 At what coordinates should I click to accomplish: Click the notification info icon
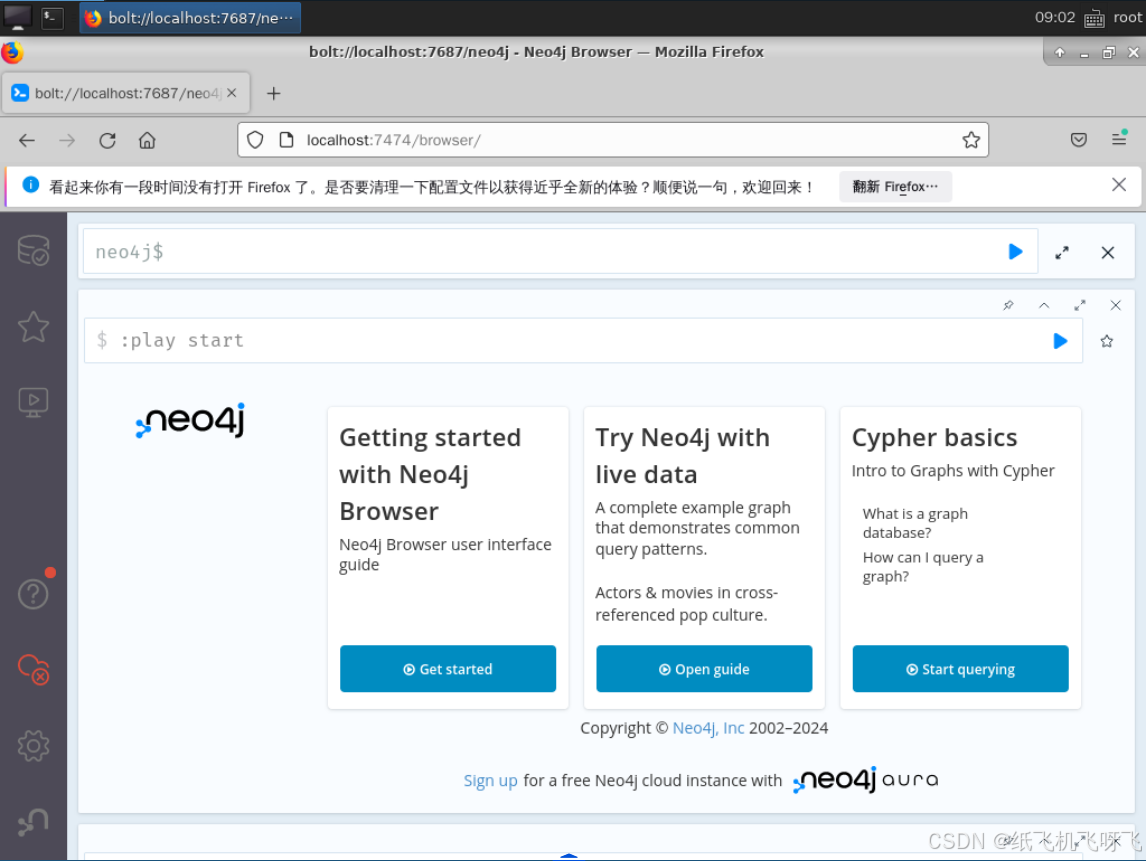tap(31, 185)
